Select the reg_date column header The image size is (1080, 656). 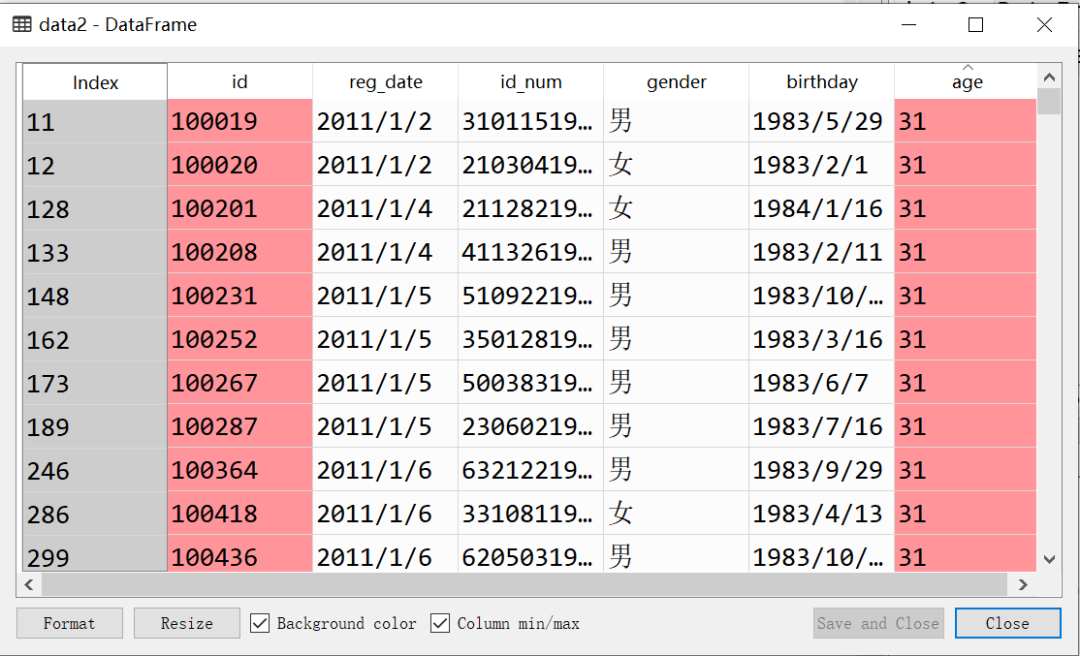coord(385,82)
